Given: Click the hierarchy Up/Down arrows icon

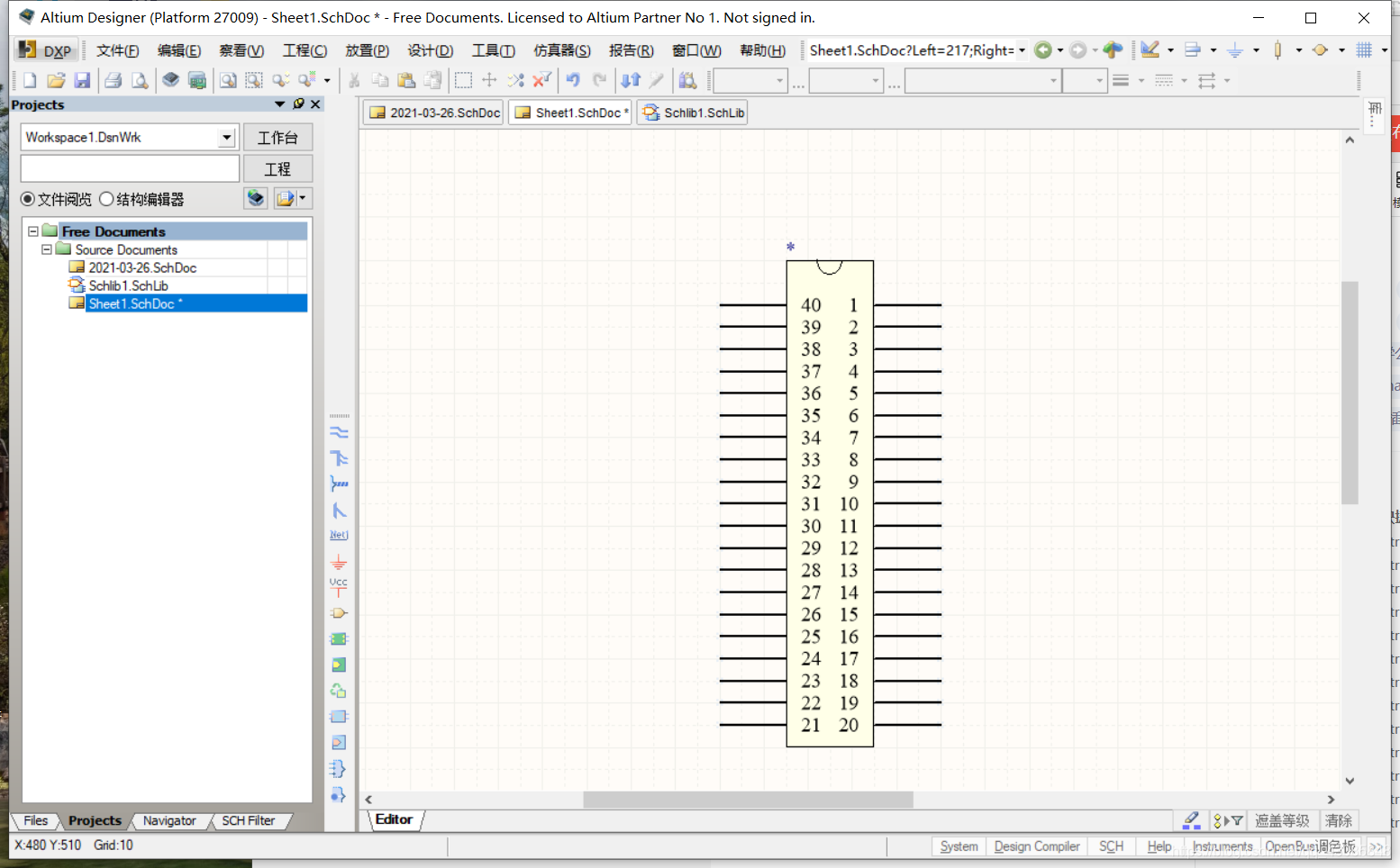Looking at the screenshot, I should click(631, 80).
